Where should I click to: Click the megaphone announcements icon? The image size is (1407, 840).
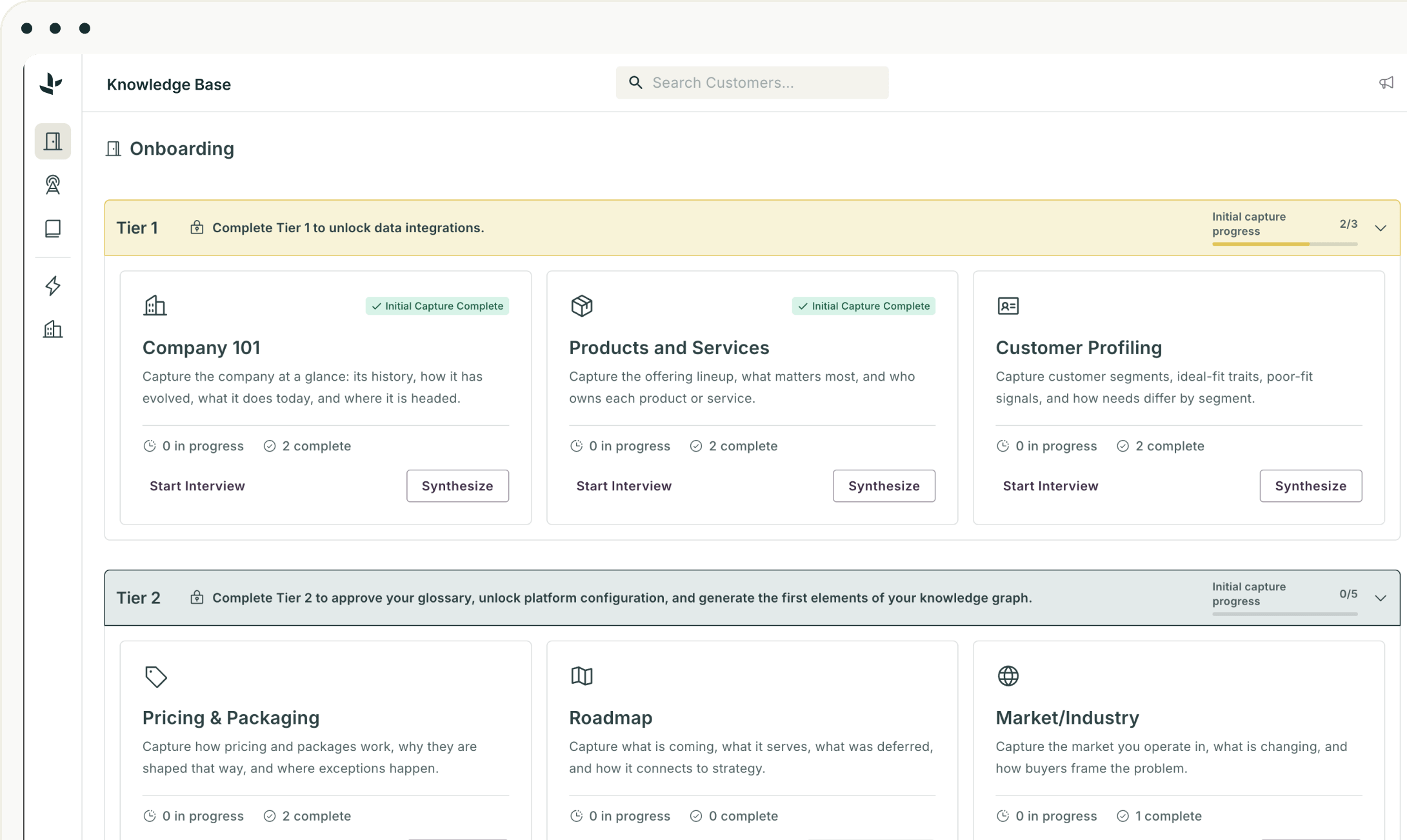click(x=1386, y=83)
